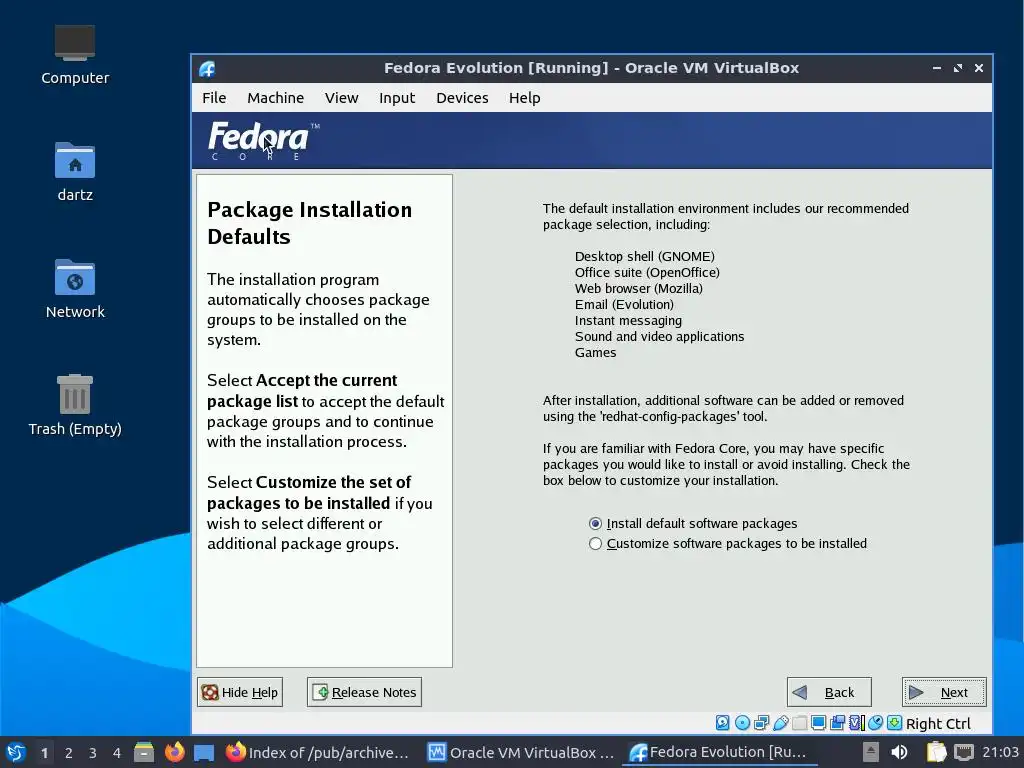The height and width of the screenshot is (768, 1024).
Task: Open the start menu bird icon in taskbar
Action: point(16,752)
